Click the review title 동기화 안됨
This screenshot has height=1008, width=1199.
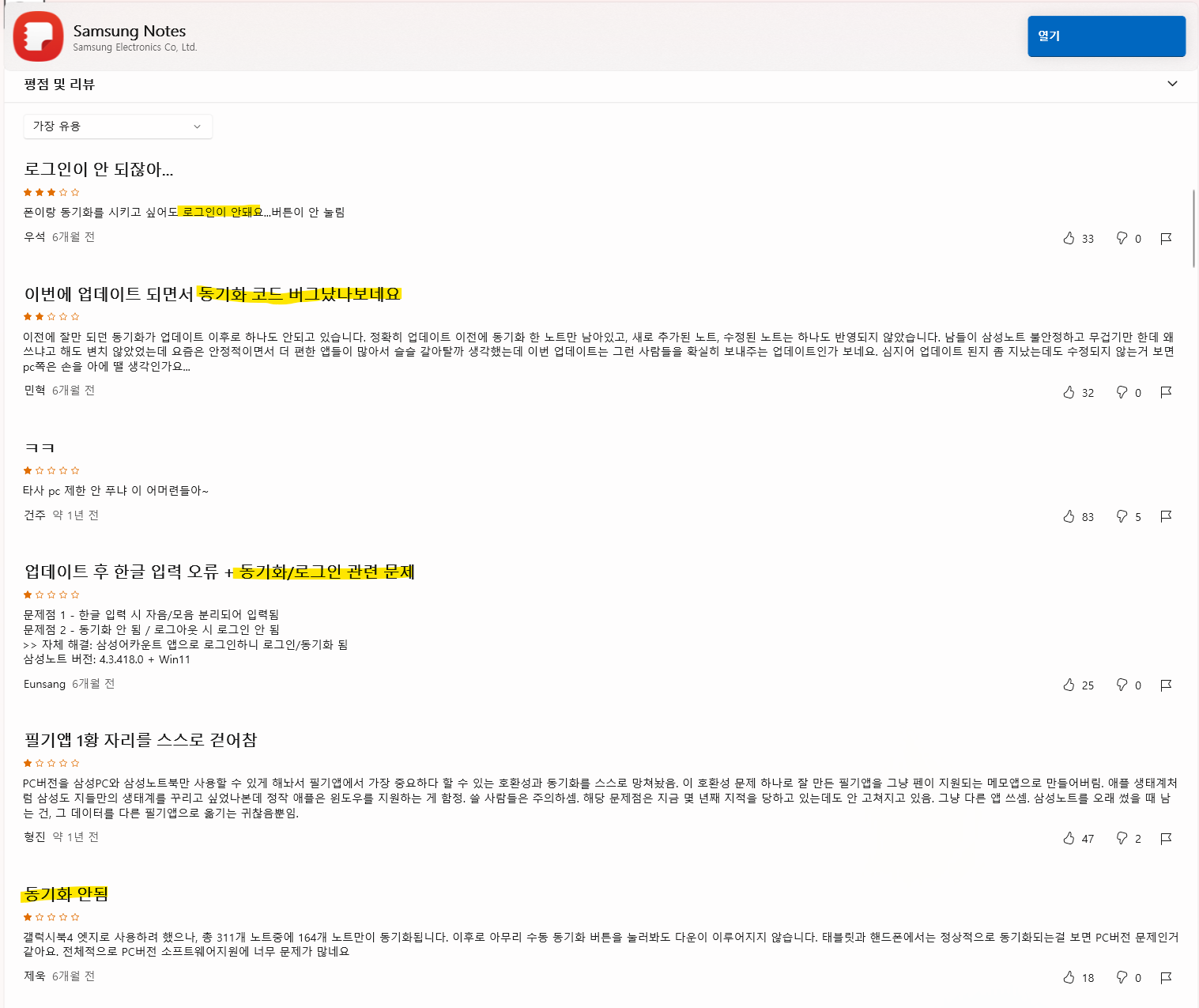point(66,894)
